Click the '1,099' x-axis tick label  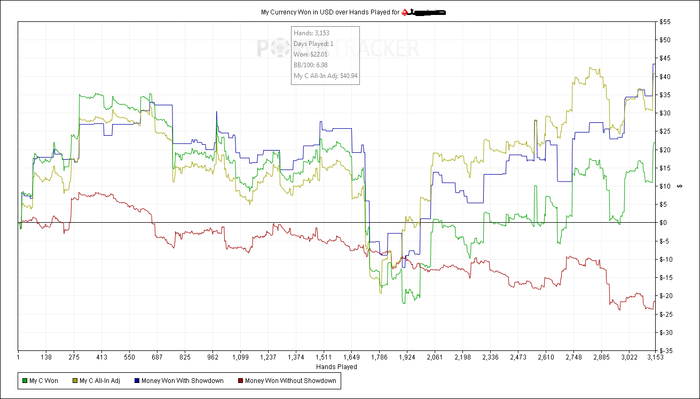(240, 357)
